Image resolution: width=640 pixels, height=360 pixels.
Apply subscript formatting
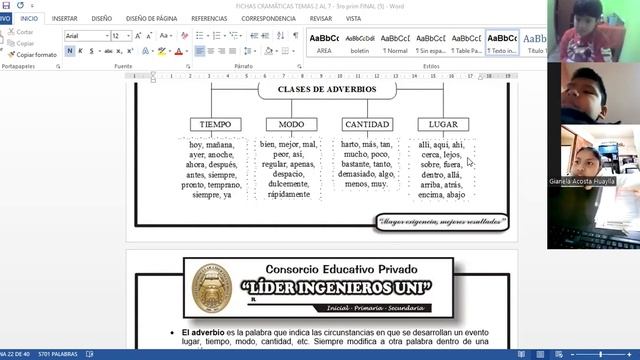click(119, 51)
